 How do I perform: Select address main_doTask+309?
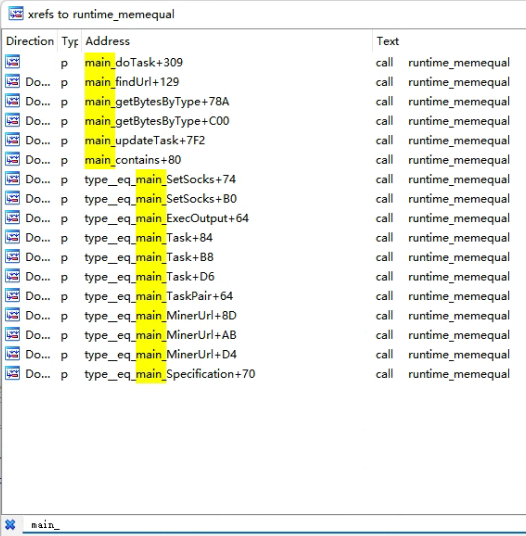(134, 63)
